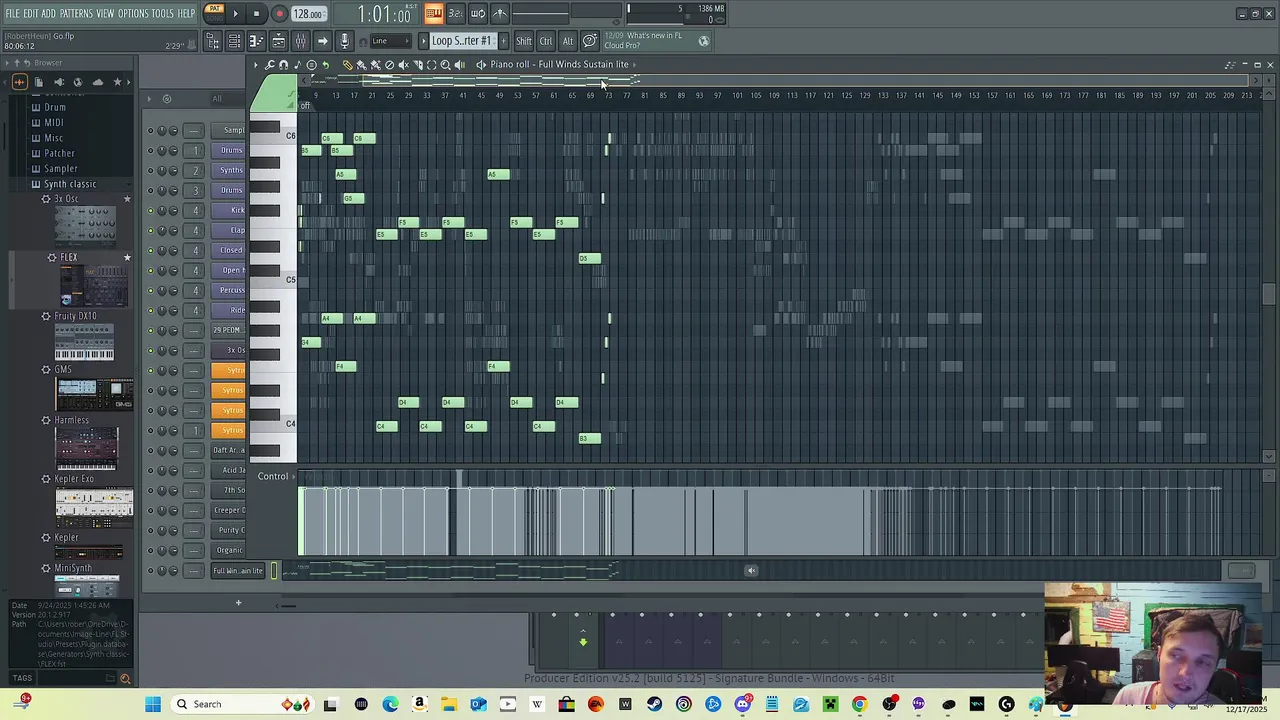Click the Alt button

tap(568, 41)
